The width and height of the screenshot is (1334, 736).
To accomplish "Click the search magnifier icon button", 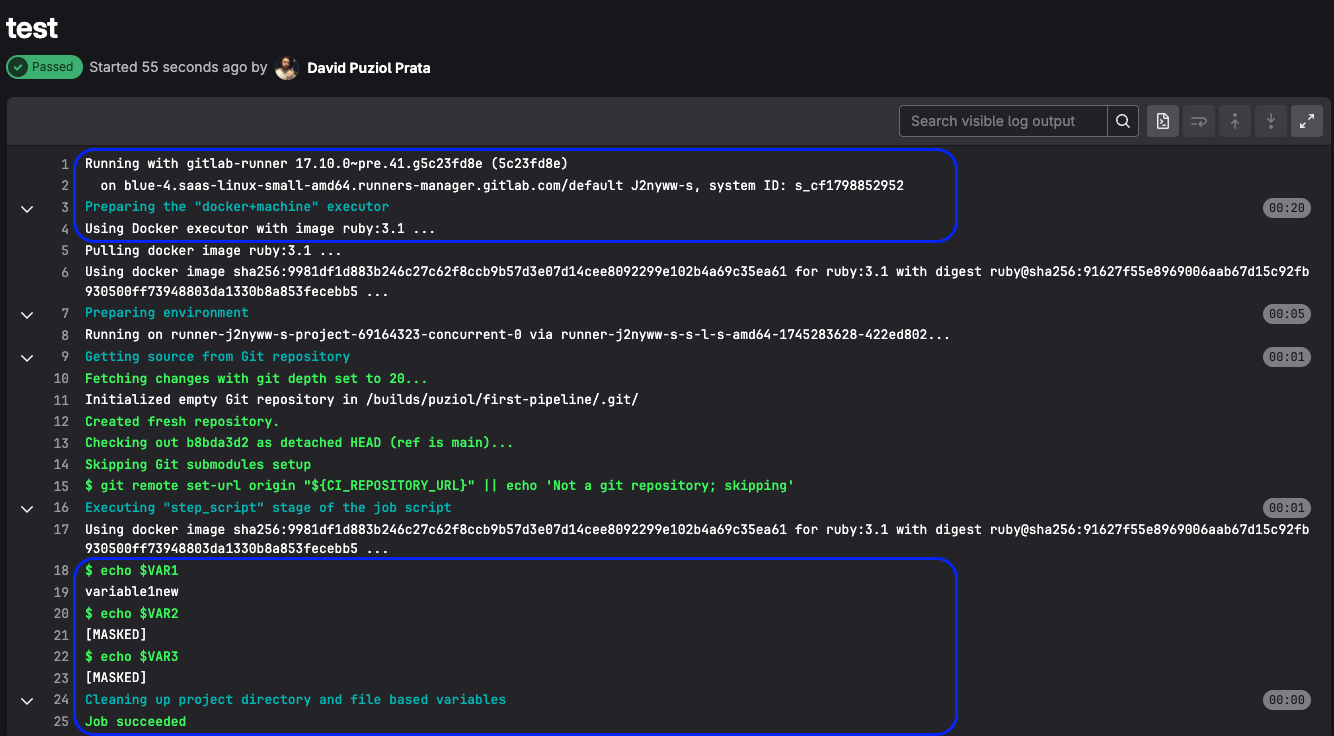I will pyautogui.click(x=1123, y=121).
